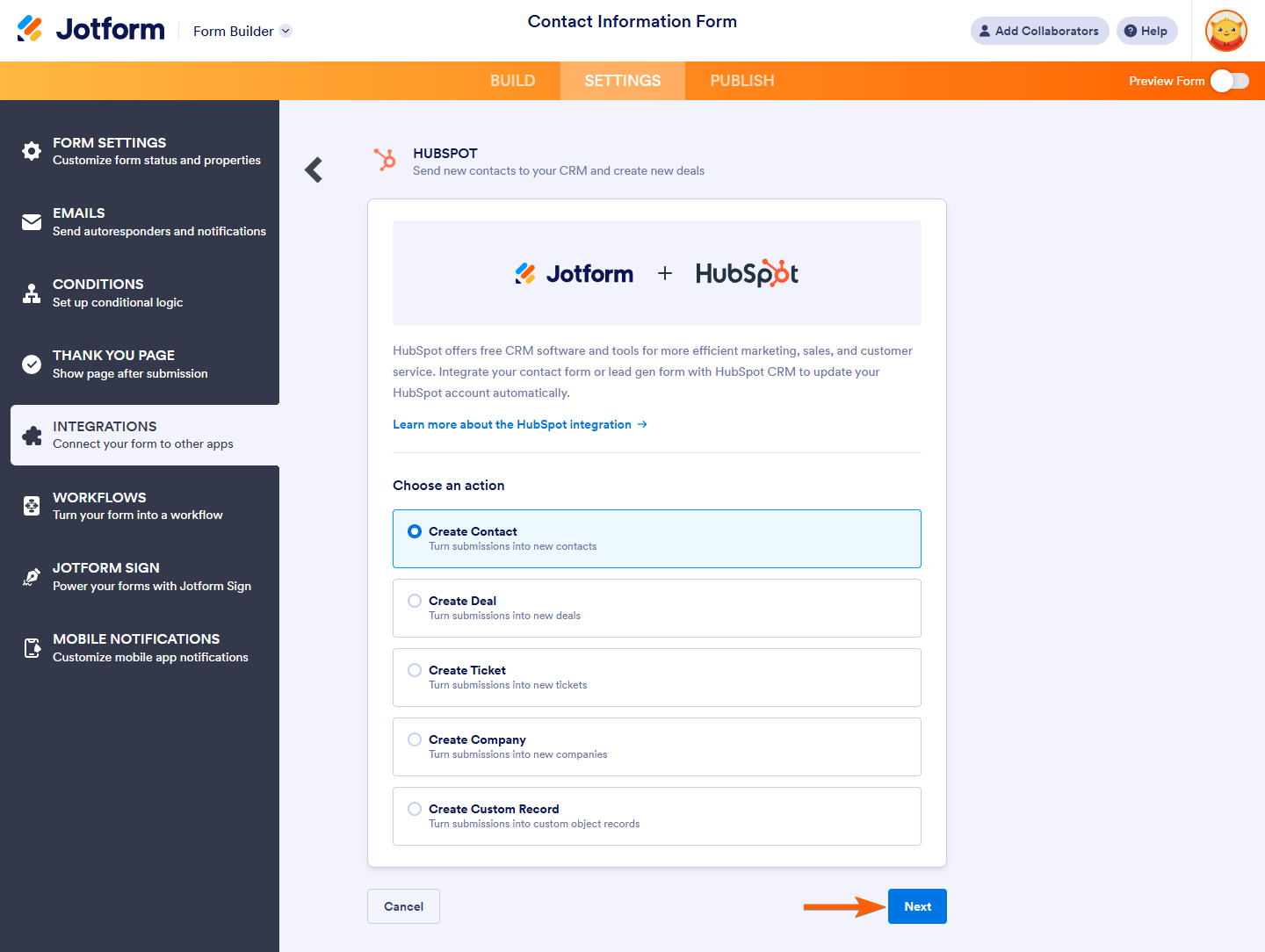Open Jotform Sign in the sidebar
This screenshot has width=1265, height=952.
click(x=145, y=577)
